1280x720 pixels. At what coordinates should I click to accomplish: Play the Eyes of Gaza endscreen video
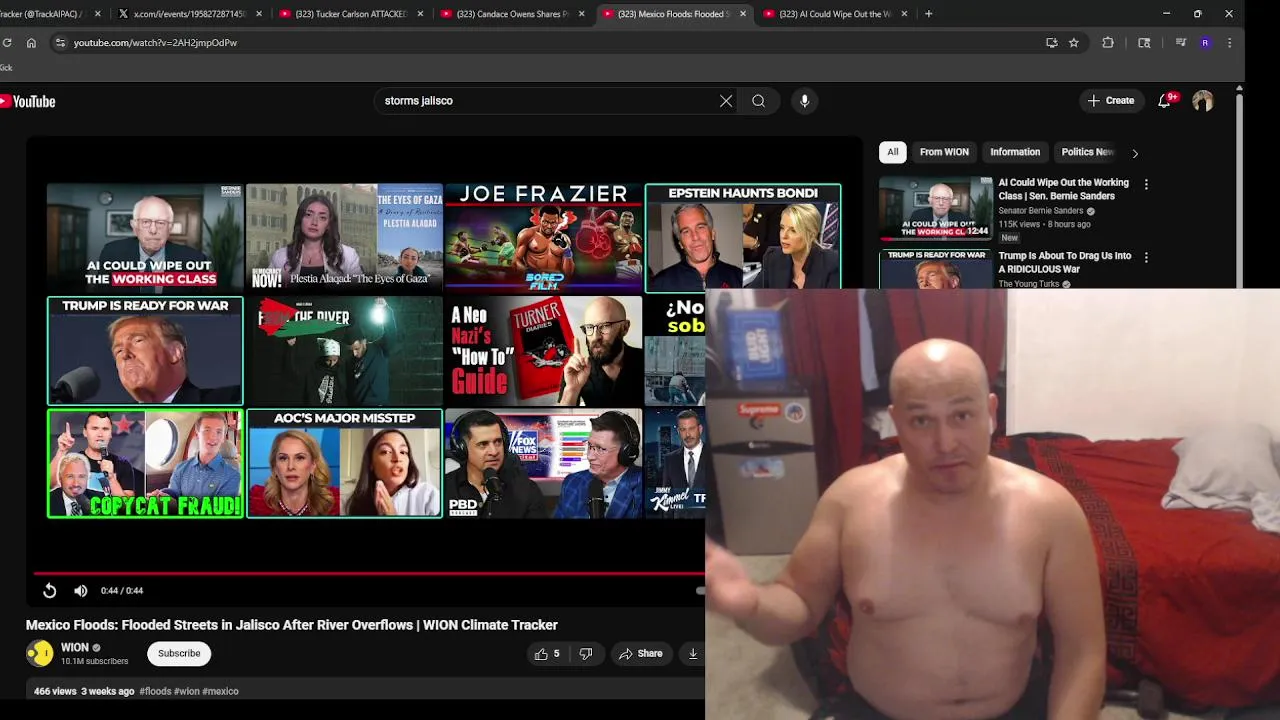click(x=344, y=237)
